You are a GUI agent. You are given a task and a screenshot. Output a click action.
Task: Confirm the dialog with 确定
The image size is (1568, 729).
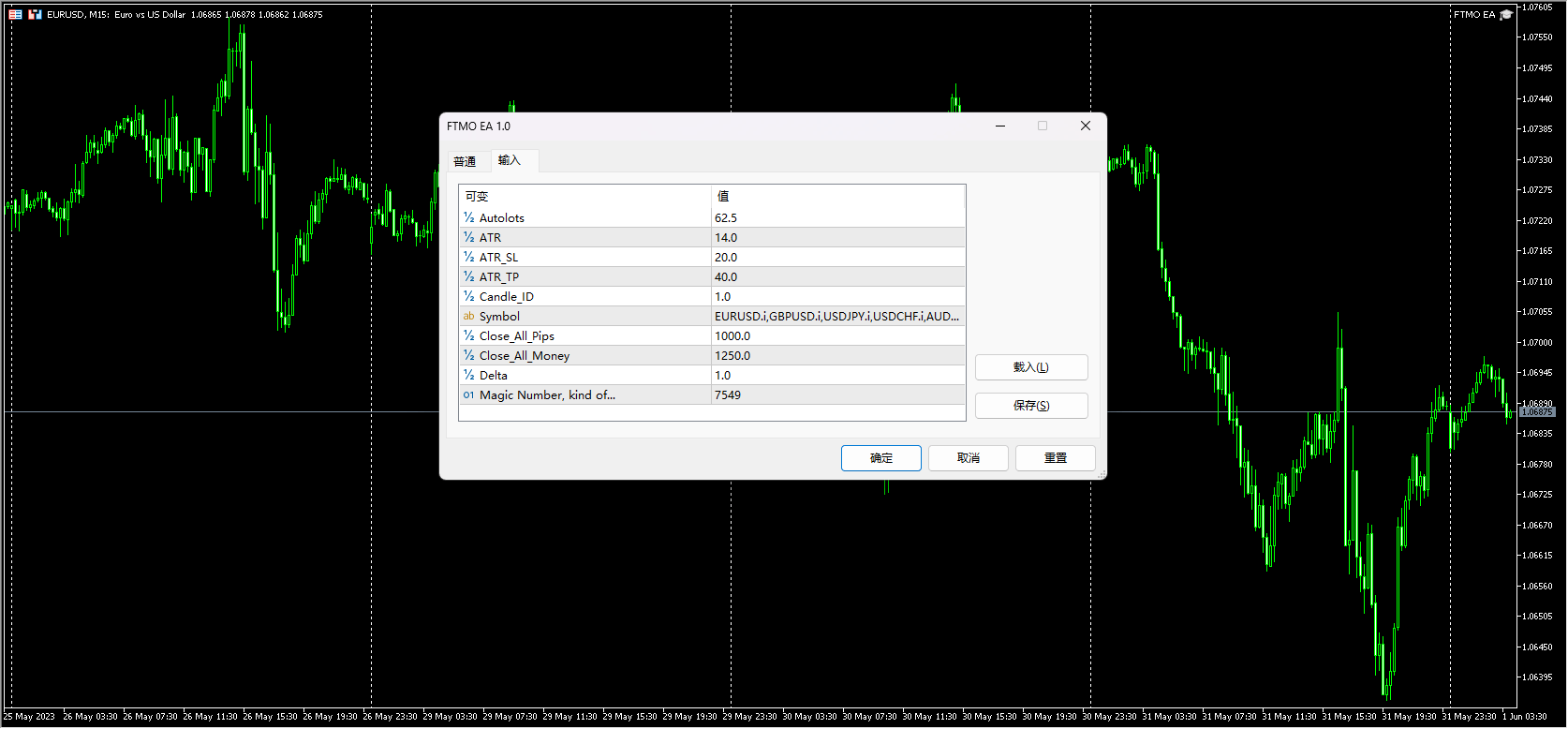coord(881,458)
